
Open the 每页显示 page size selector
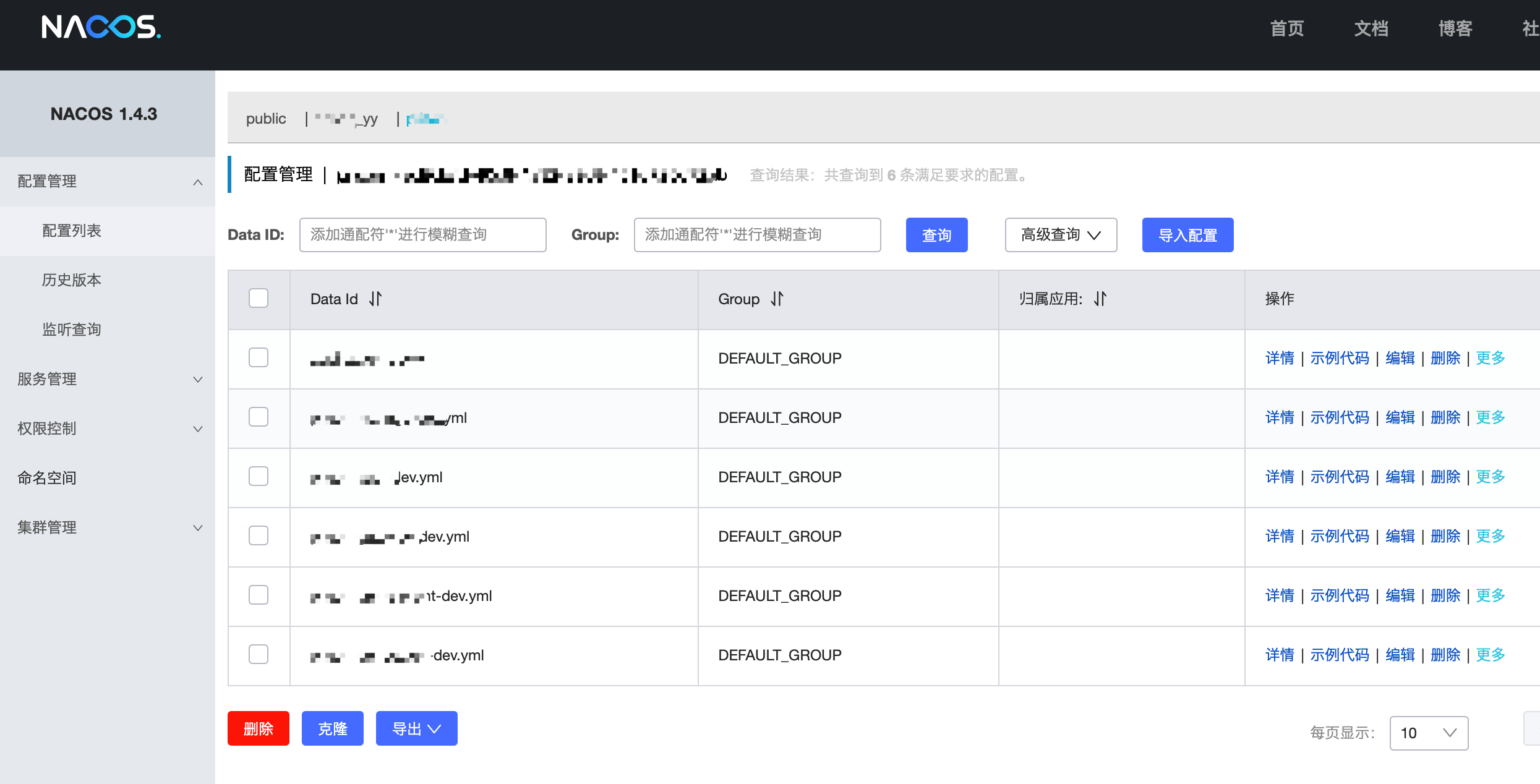pyautogui.click(x=1428, y=733)
